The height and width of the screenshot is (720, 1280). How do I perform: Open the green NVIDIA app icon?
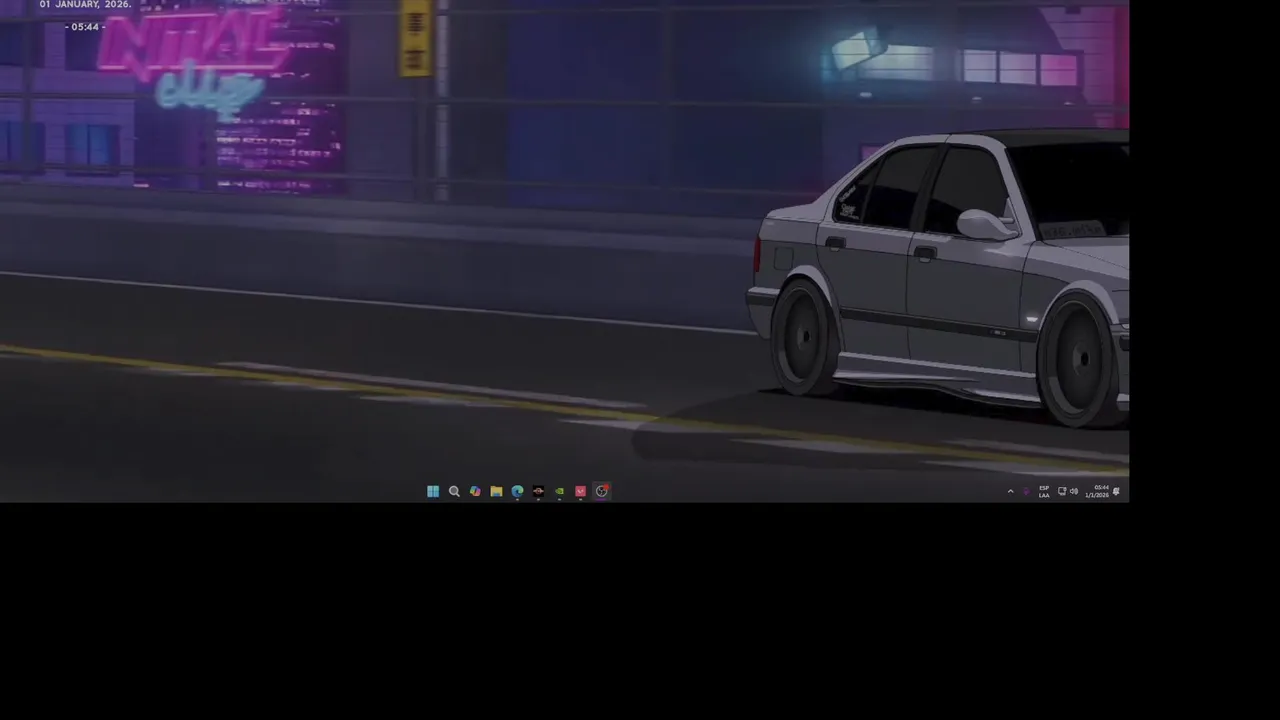[559, 491]
